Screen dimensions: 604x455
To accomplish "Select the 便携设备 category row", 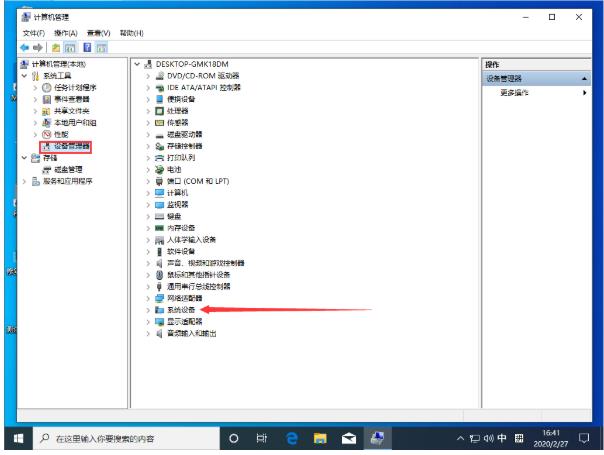I will pyautogui.click(x=181, y=99).
